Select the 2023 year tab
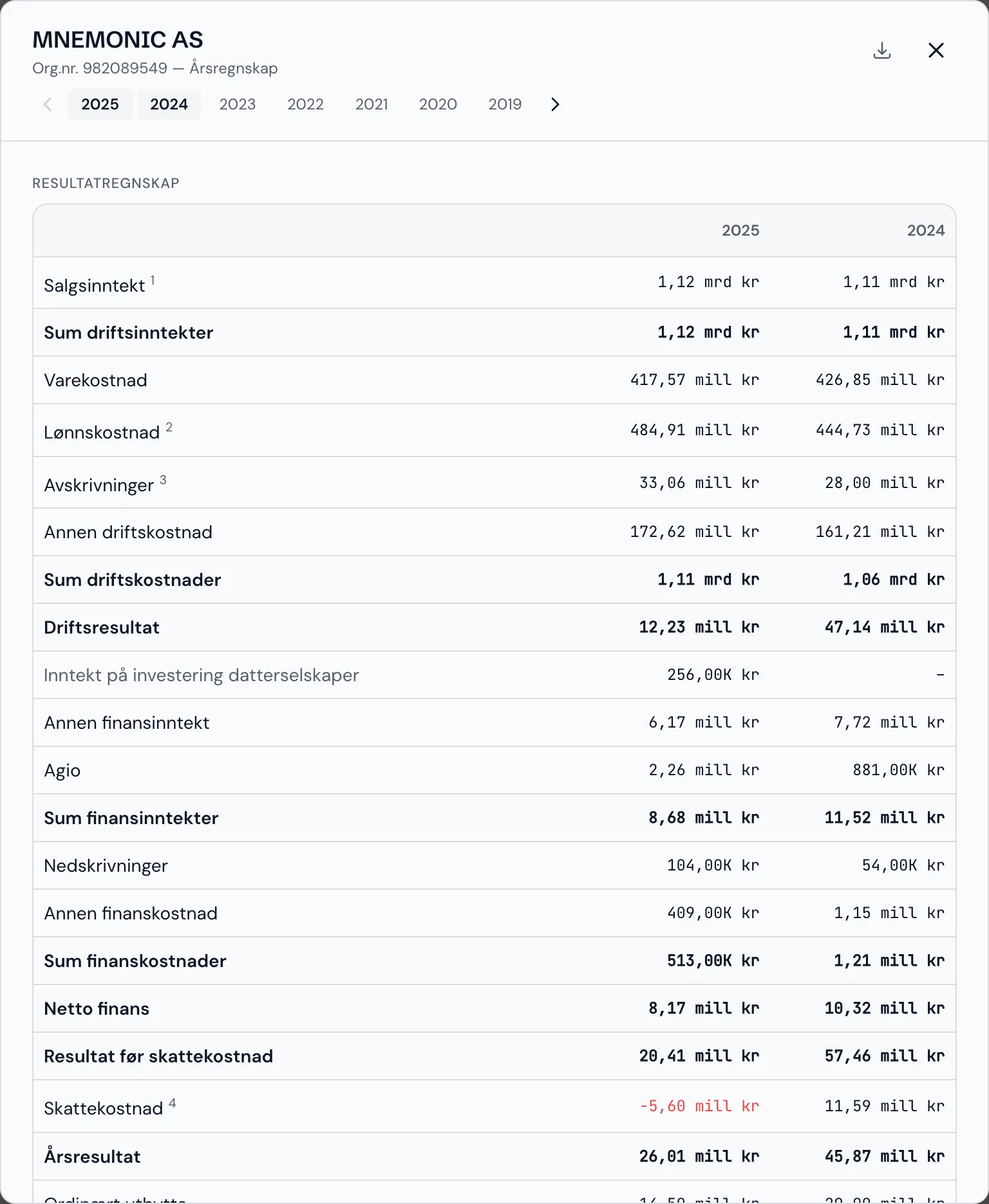 point(238,104)
